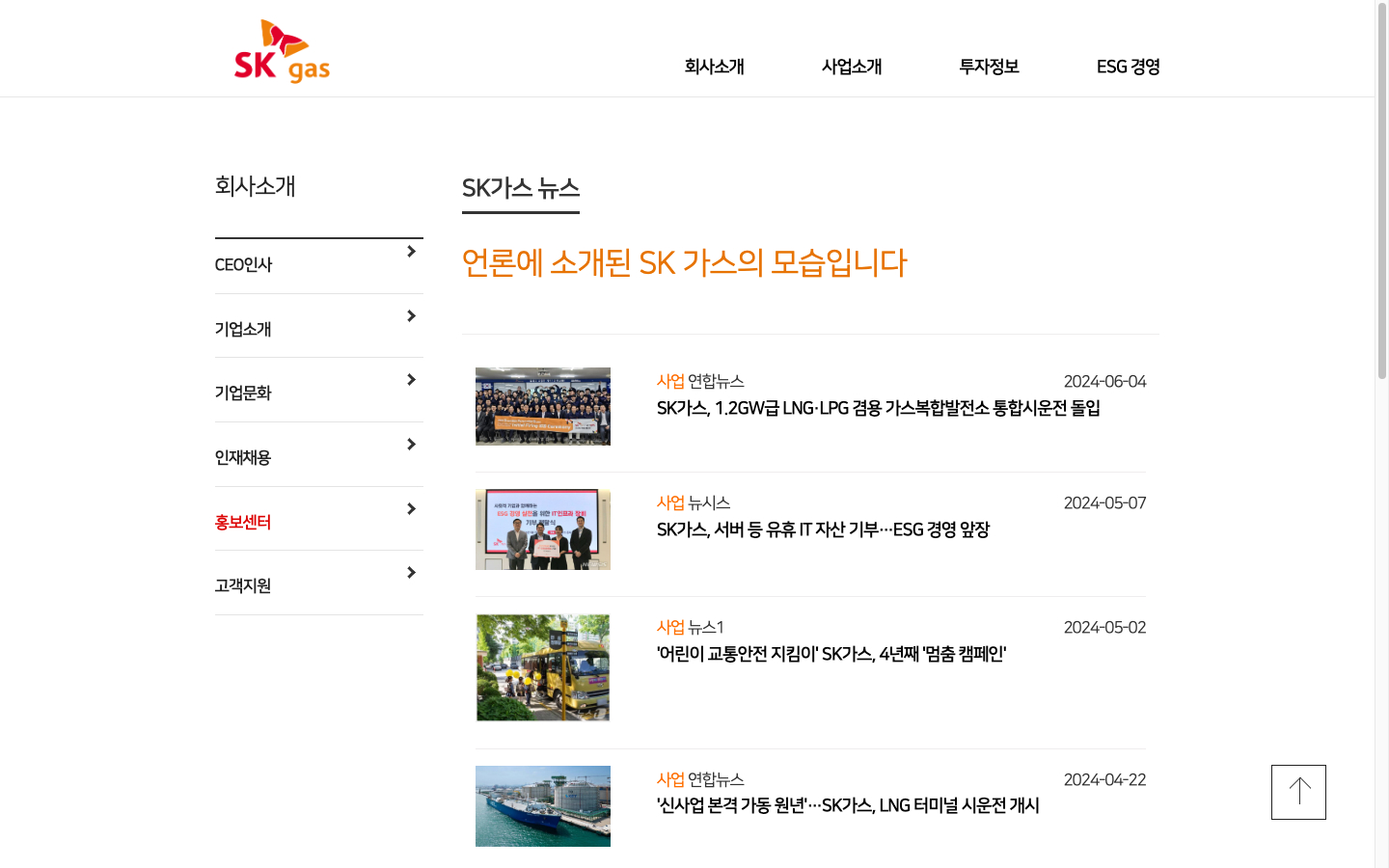1389x868 pixels.
Task: Expand the 인재채용 chevron
Action: pos(411,445)
